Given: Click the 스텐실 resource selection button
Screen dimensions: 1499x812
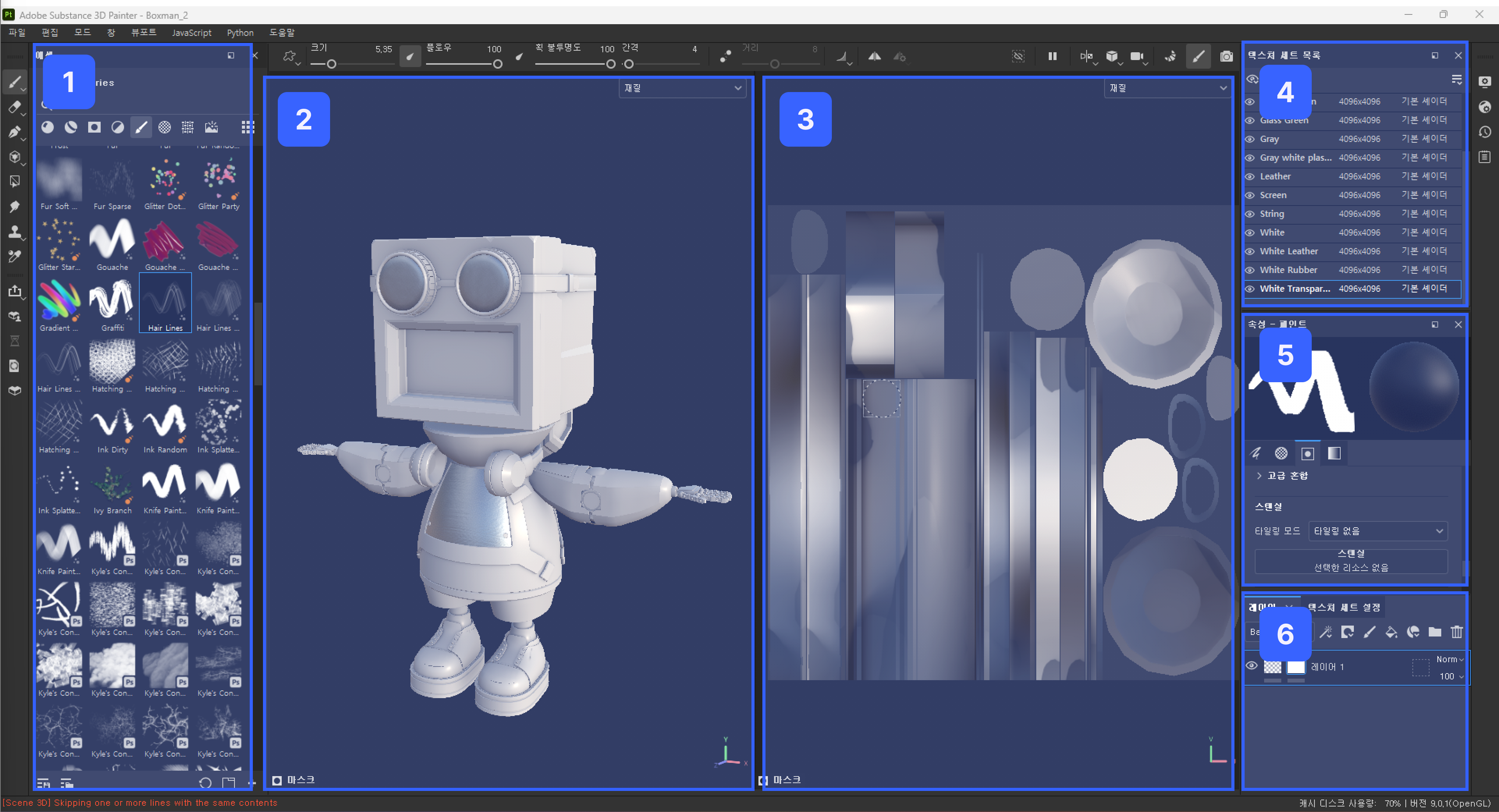Looking at the screenshot, I should tap(1351, 561).
